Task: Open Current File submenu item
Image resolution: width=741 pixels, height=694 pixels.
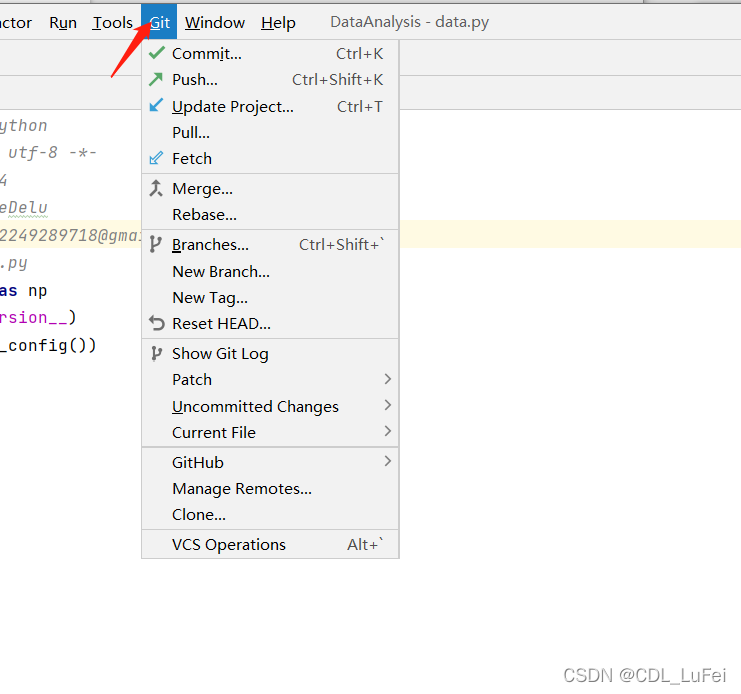Action: [x=270, y=432]
